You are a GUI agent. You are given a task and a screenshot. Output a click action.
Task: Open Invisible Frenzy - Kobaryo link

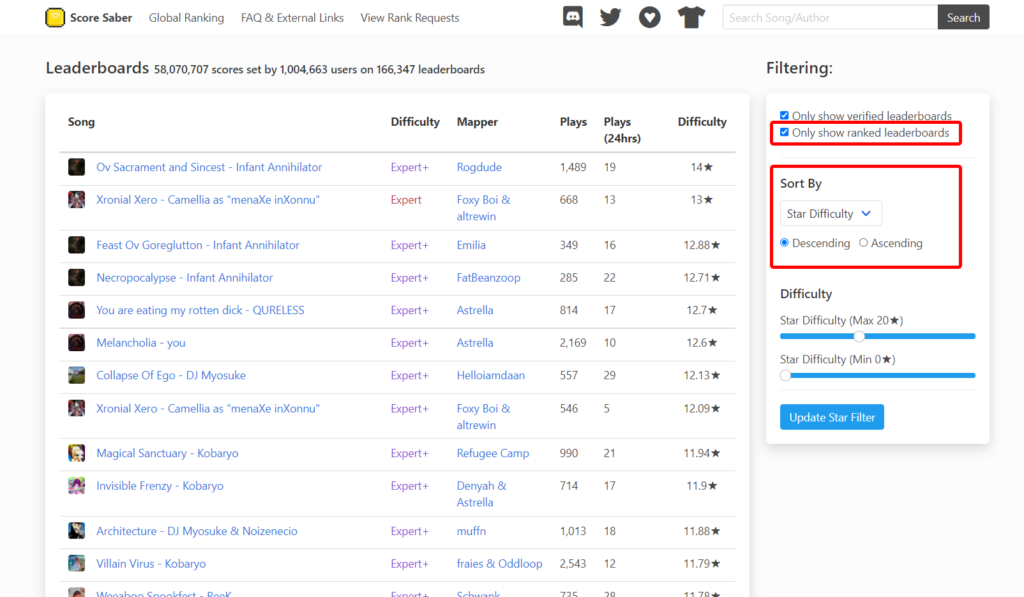[x=160, y=486]
